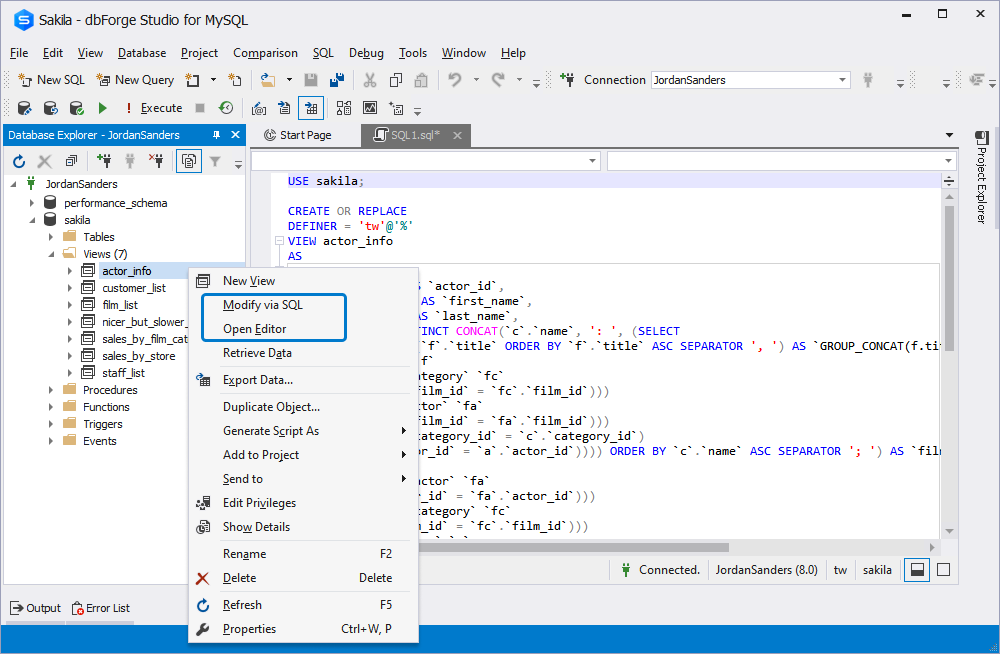Image resolution: width=1000 pixels, height=654 pixels.
Task: Open Generate Script As submenu
Action: click(x=304, y=431)
